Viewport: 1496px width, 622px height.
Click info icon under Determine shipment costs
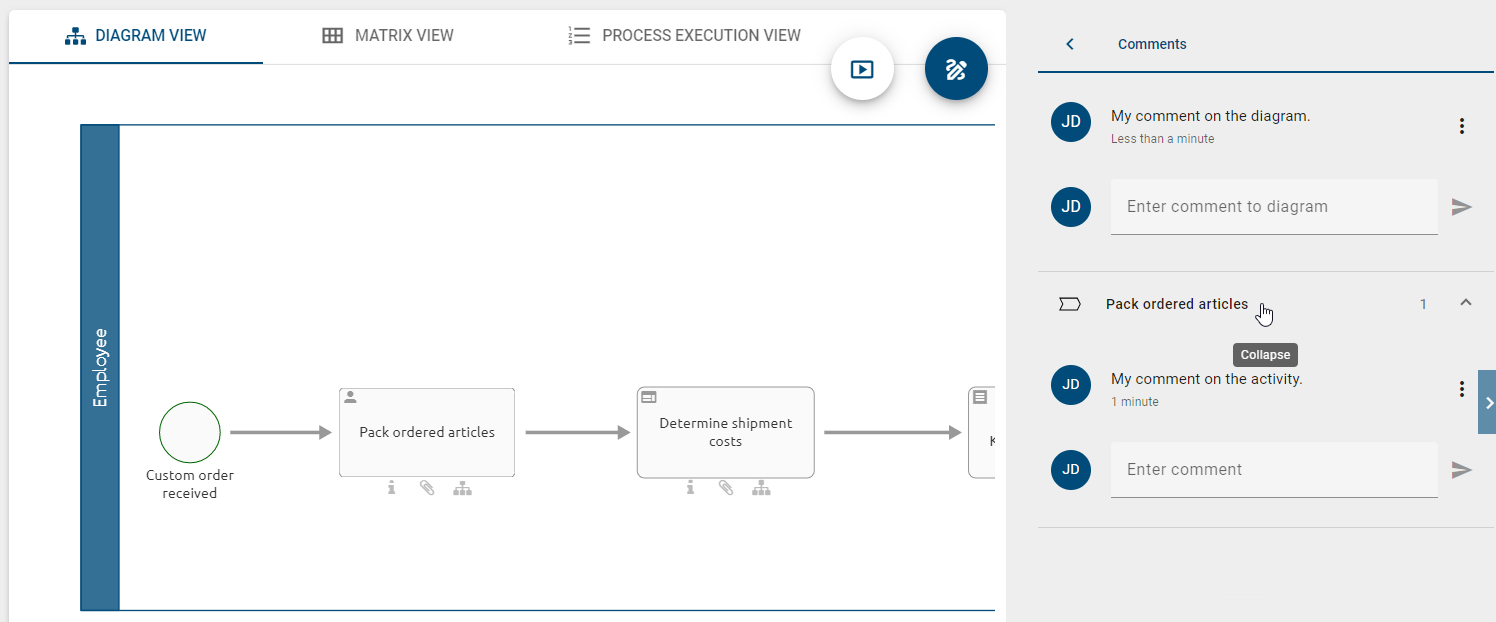point(690,488)
